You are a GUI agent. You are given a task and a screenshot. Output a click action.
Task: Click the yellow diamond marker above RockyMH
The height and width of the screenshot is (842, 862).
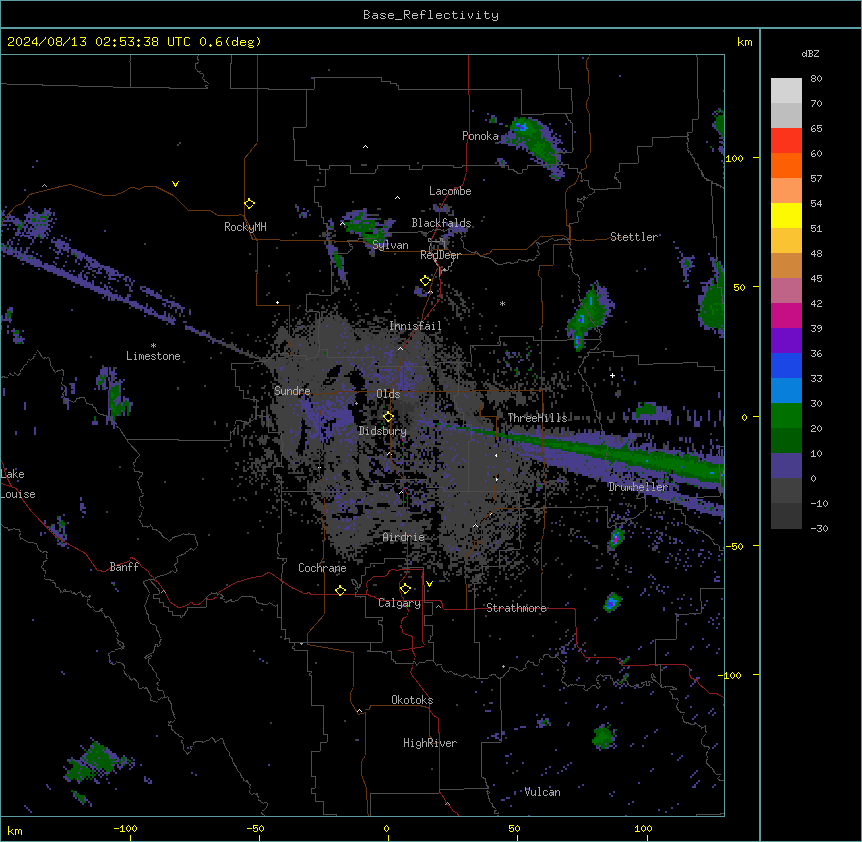(x=249, y=204)
